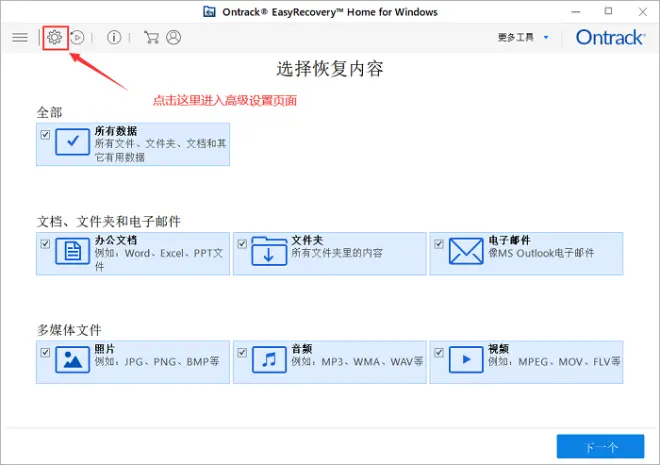The width and height of the screenshot is (660, 465).
Task: Select the 办公文档 title text
Action: pos(116,240)
